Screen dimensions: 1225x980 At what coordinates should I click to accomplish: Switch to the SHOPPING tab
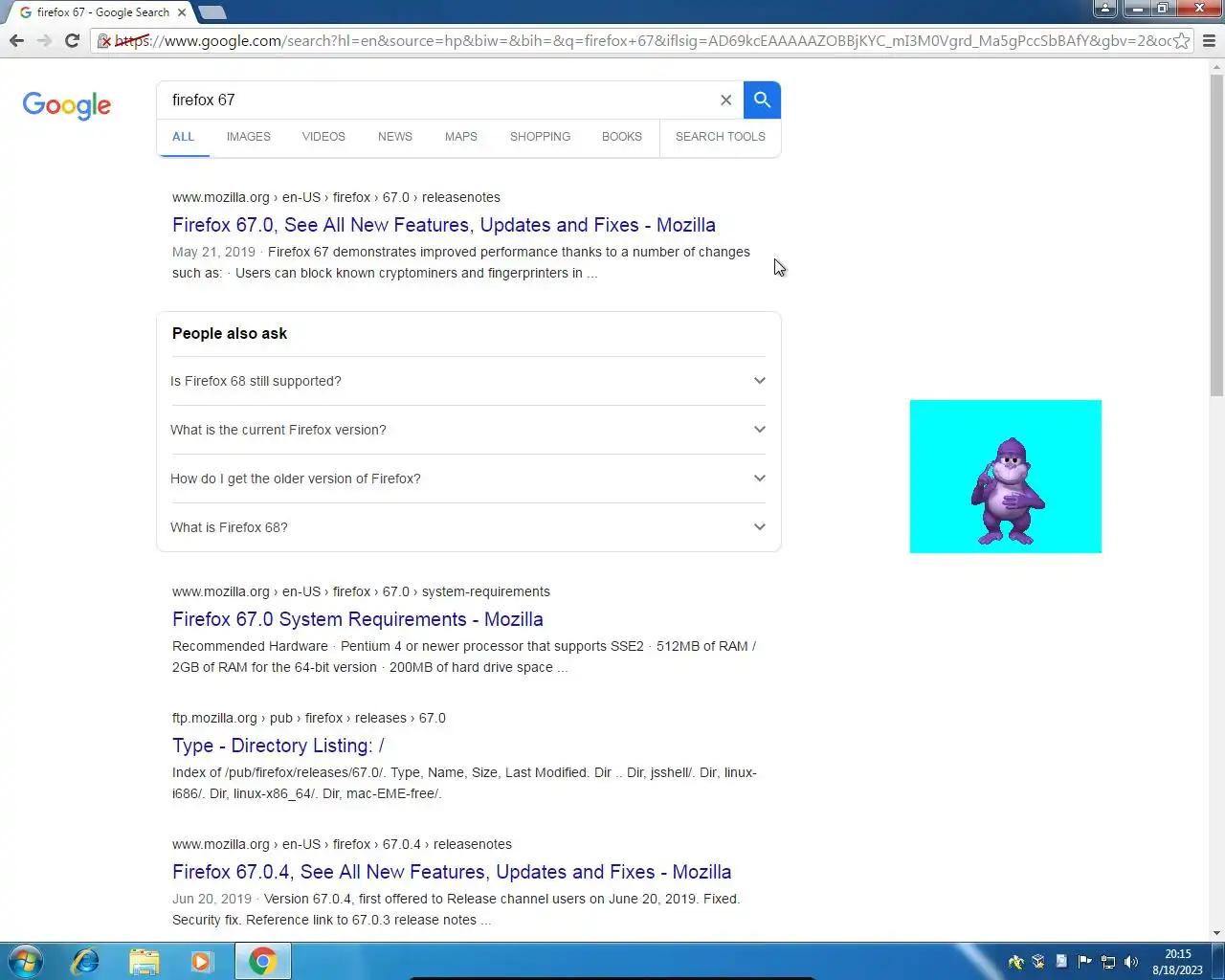coord(540,137)
